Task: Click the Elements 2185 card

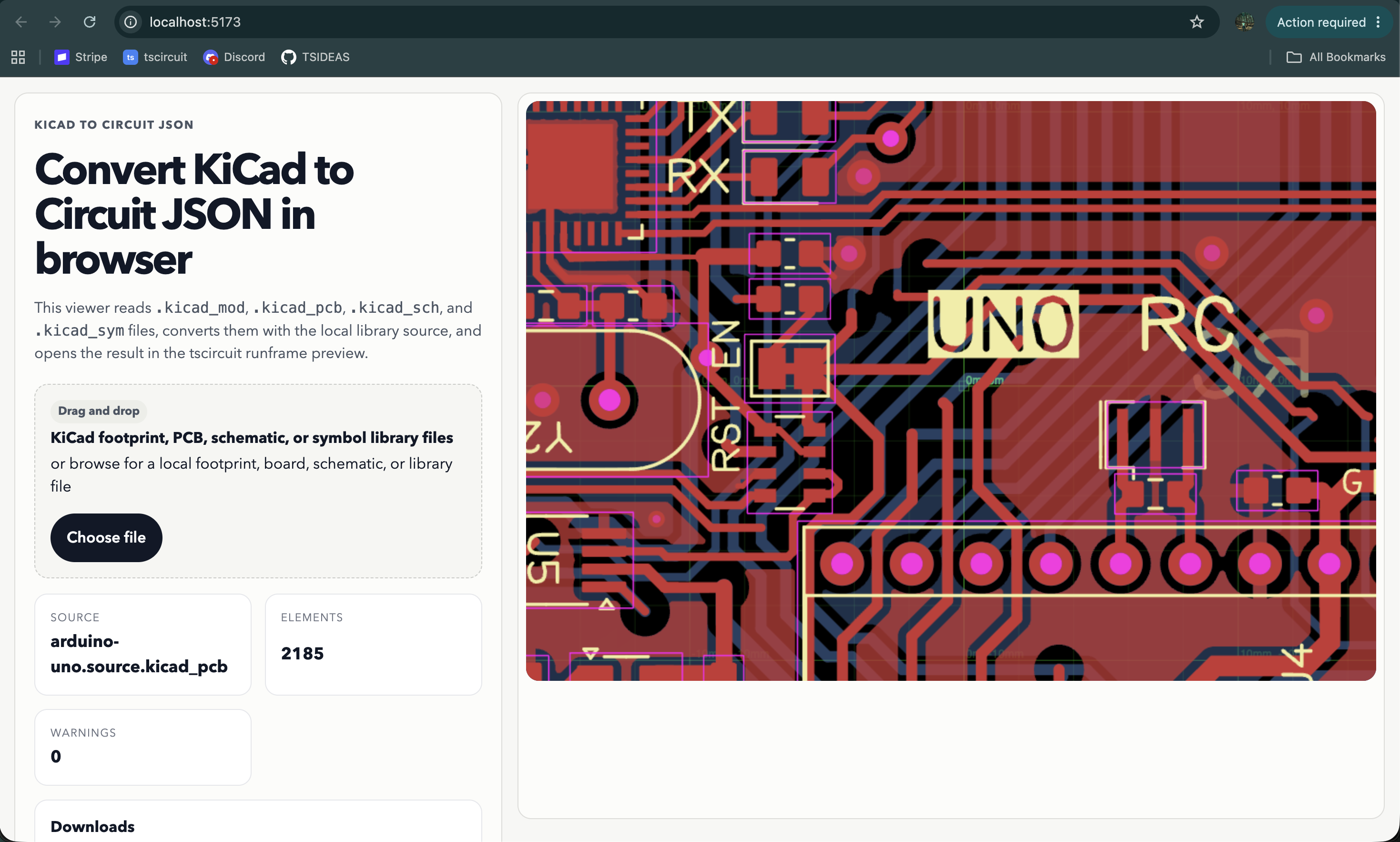Action: 373,645
